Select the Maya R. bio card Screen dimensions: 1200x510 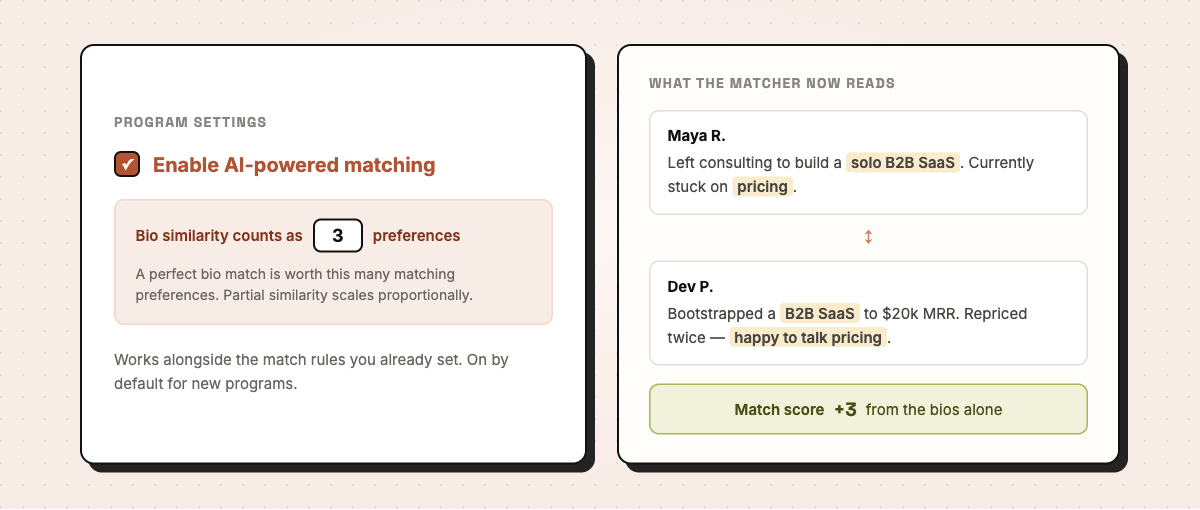click(x=868, y=162)
